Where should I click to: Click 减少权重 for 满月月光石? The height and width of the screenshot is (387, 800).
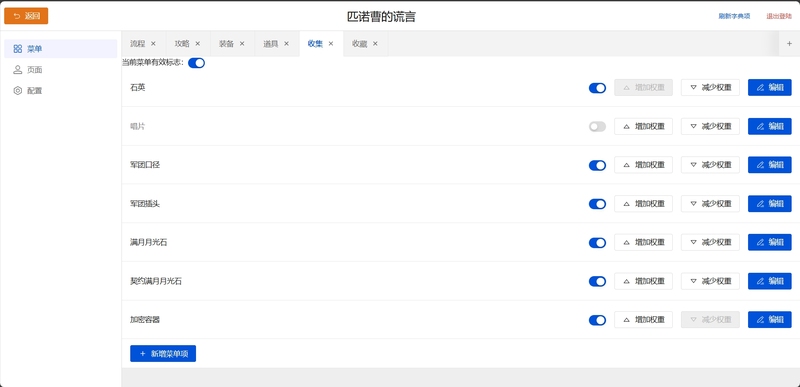coord(710,243)
